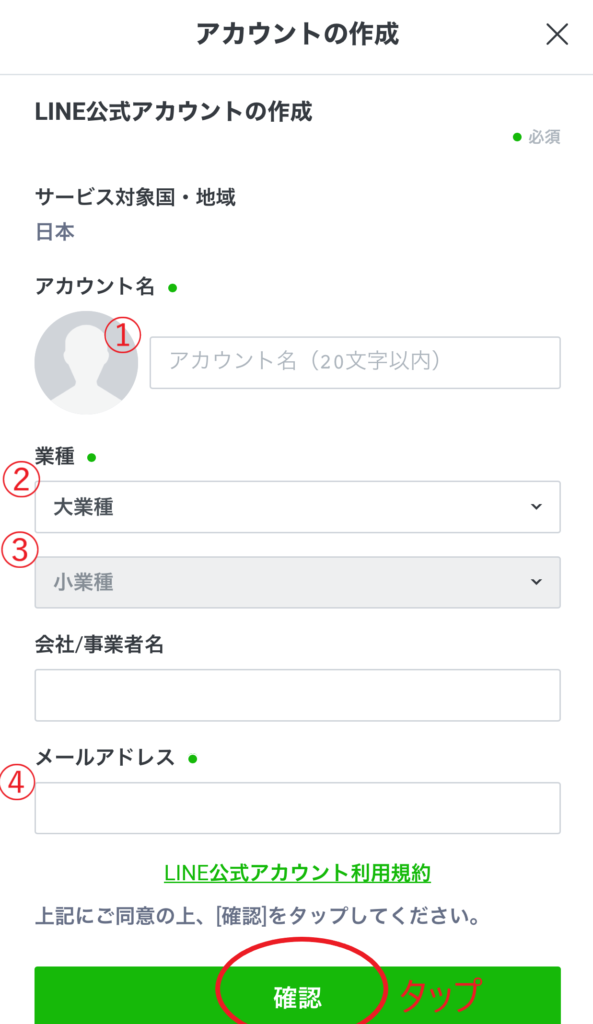
Task: Click the chevron arrow in 小業種 box
Action: [x=536, y=582]
